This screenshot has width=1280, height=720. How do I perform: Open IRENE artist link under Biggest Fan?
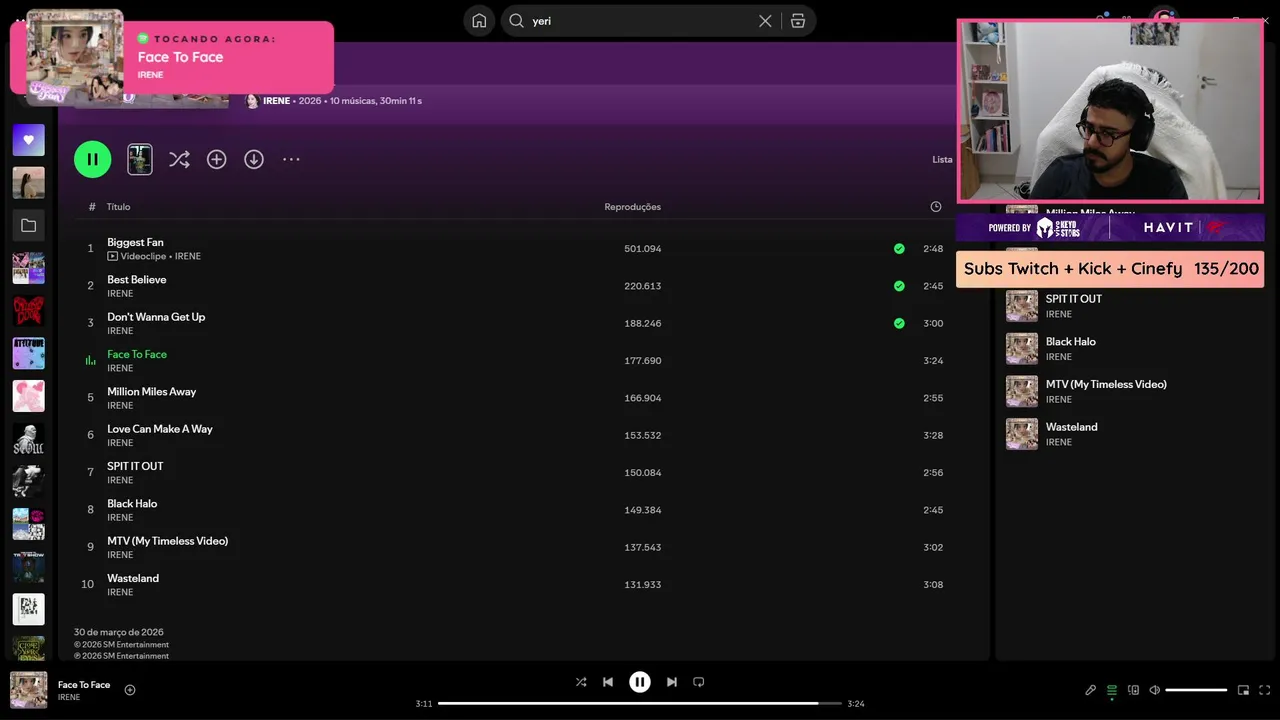(188, 256)
